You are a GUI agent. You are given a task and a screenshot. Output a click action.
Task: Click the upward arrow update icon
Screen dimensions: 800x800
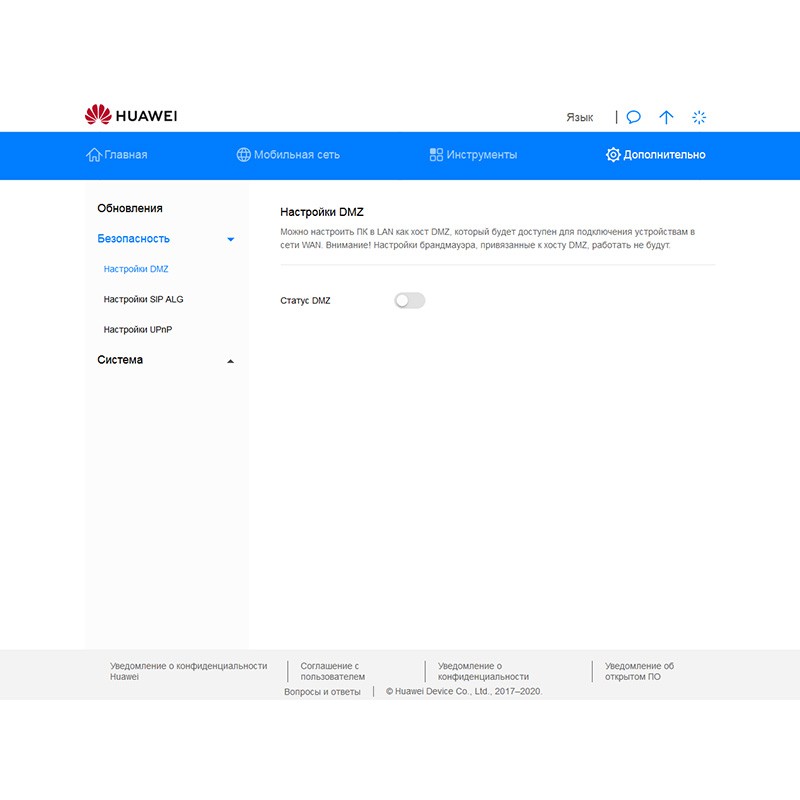tap(666, 117)
